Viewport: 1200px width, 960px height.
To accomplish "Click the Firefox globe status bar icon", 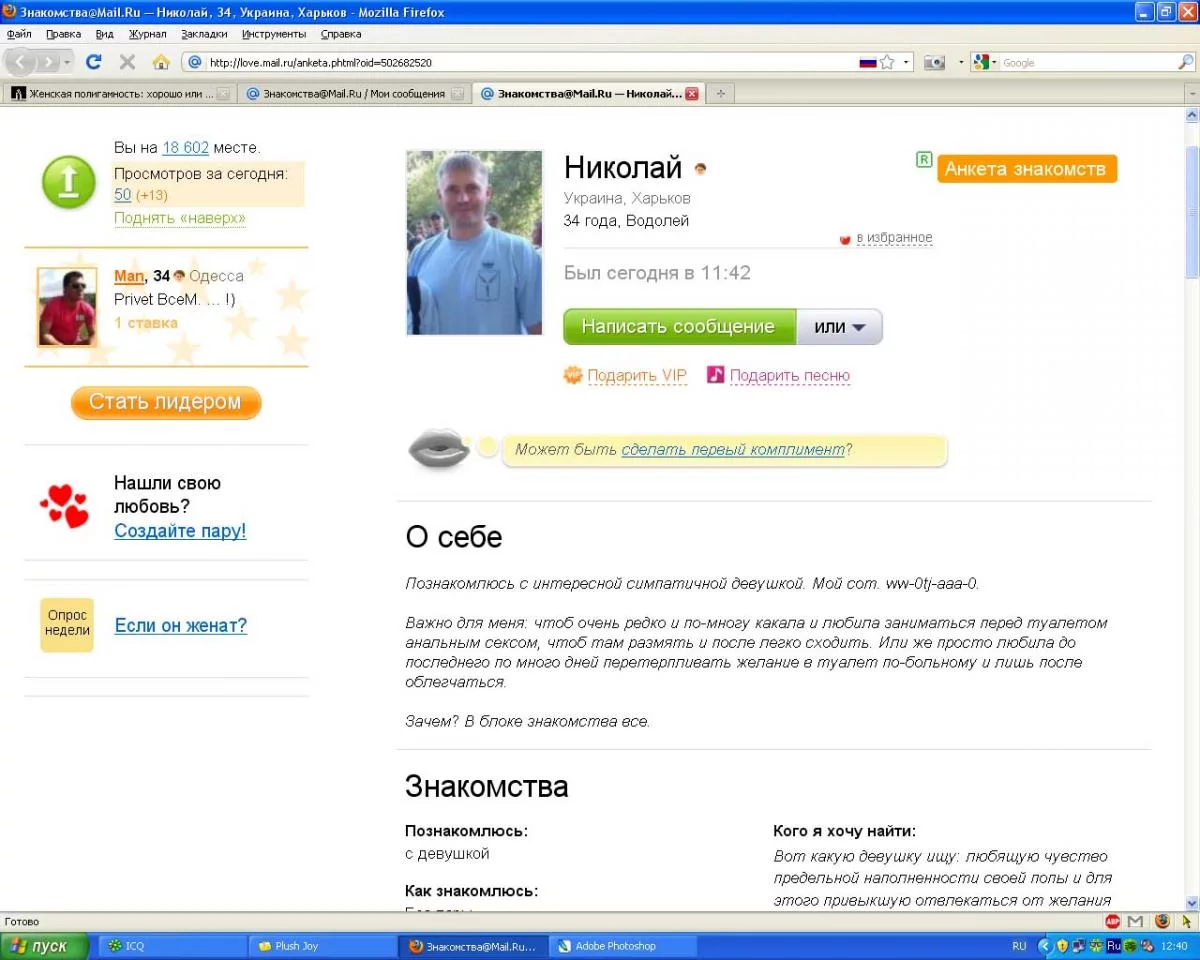I will coord(1161,921).
